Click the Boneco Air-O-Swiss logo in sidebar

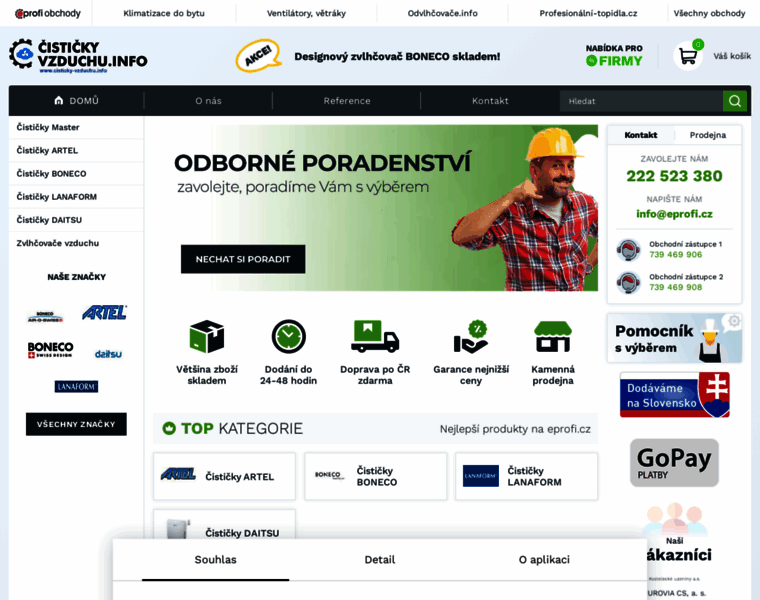click(45, 316)
